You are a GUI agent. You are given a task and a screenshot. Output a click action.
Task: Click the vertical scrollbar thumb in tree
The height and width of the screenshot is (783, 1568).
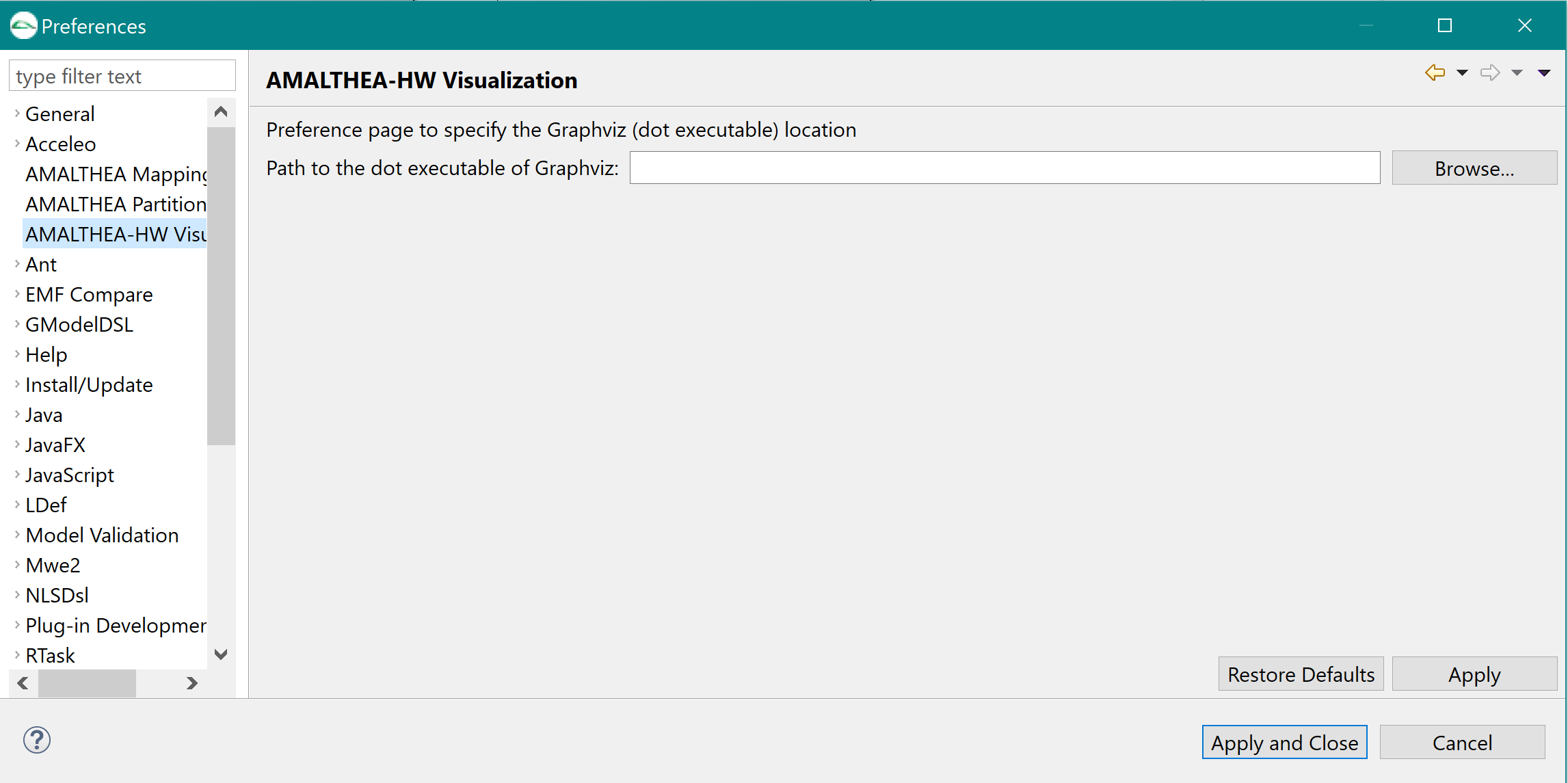coord(221,286)
